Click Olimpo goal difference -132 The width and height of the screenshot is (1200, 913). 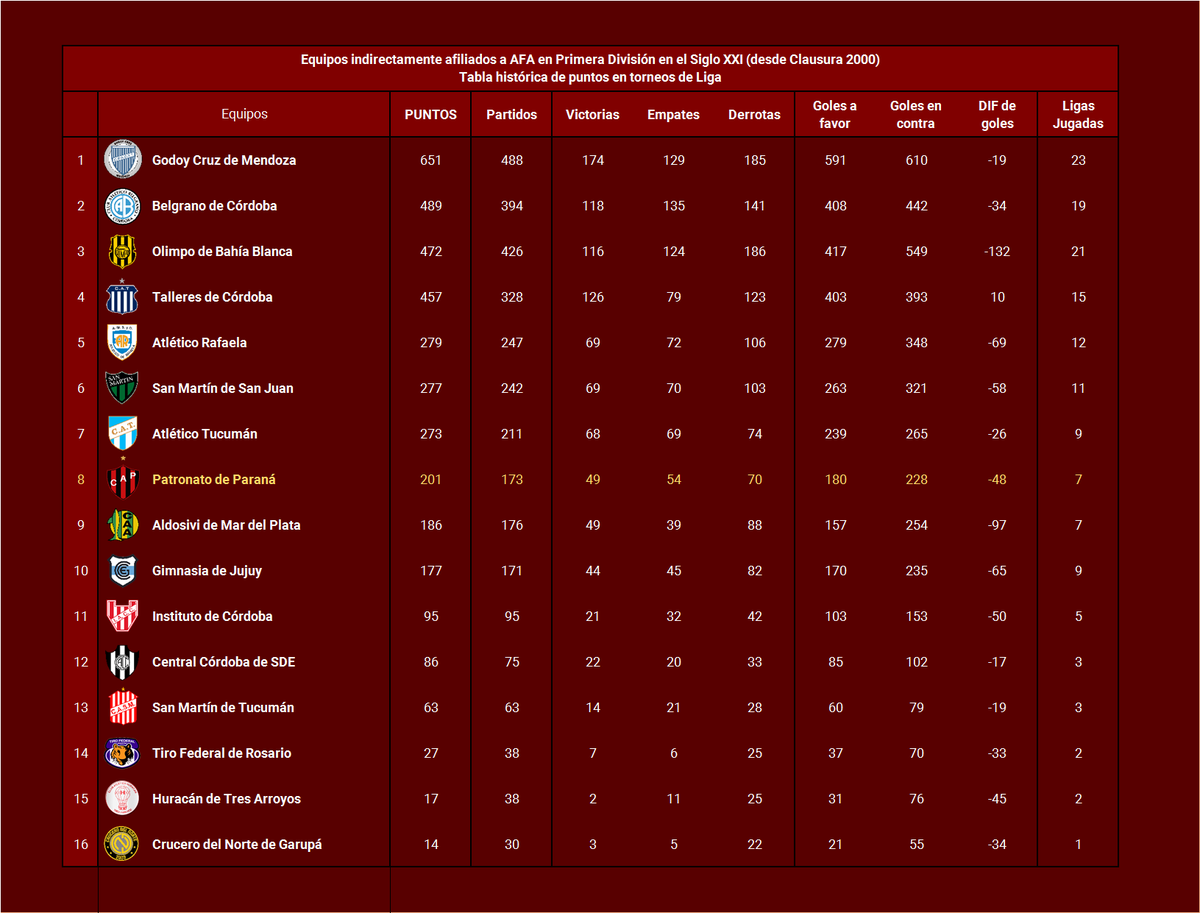pos(997,251)
